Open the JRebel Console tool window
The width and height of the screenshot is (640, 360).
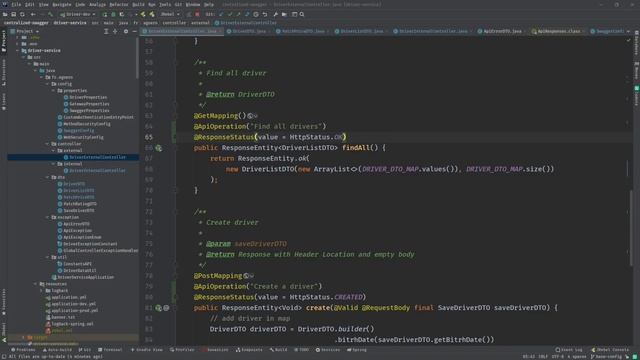610,350
